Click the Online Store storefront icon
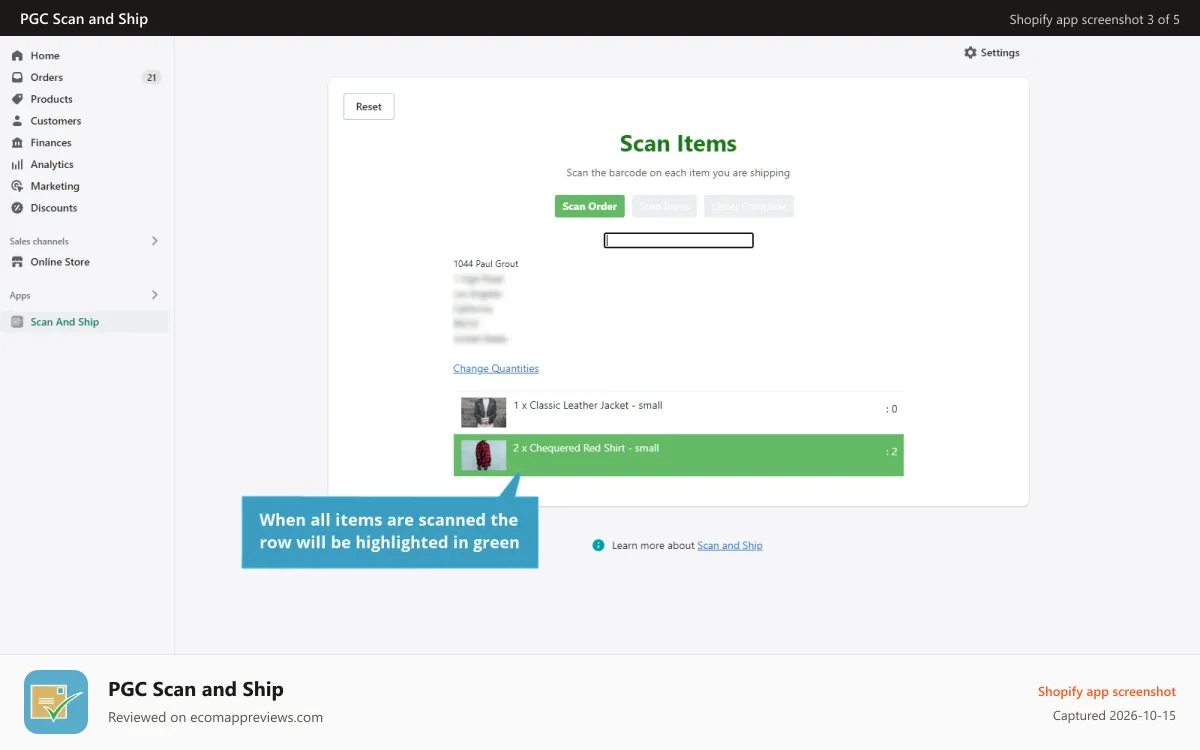1200x750 pixels. [x=17, y=262]
